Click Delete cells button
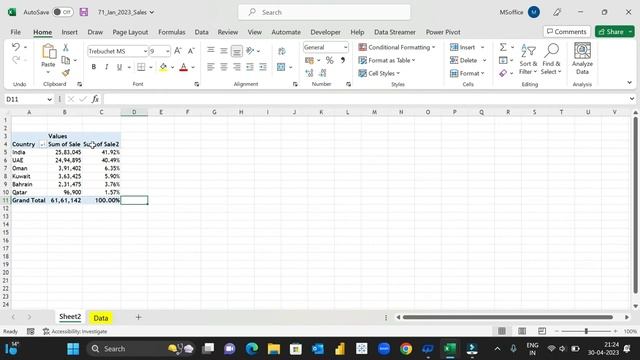 (x=464, y=60)
